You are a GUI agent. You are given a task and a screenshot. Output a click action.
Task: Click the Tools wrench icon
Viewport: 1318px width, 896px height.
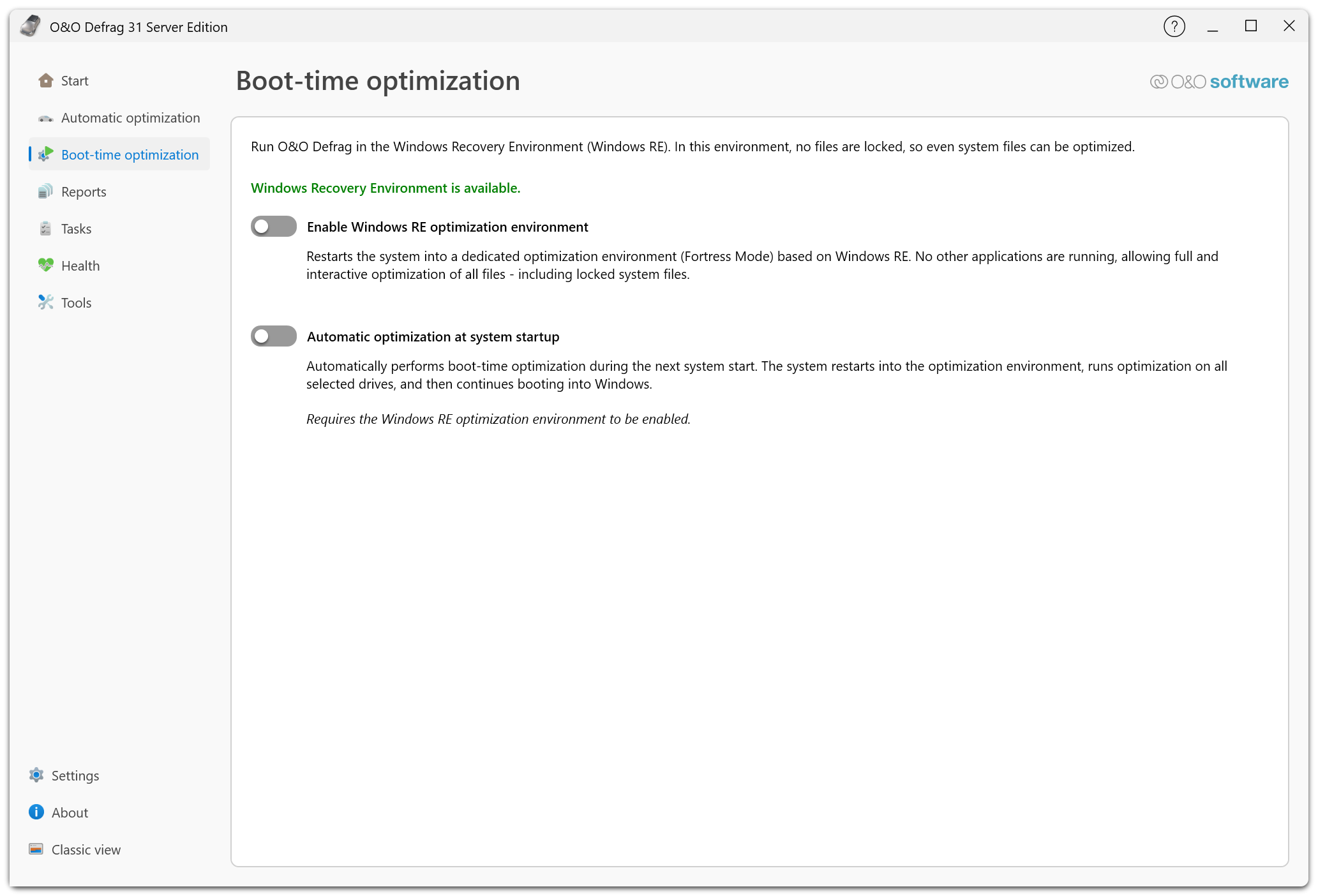pyautogui.click(x=45, y=302)
